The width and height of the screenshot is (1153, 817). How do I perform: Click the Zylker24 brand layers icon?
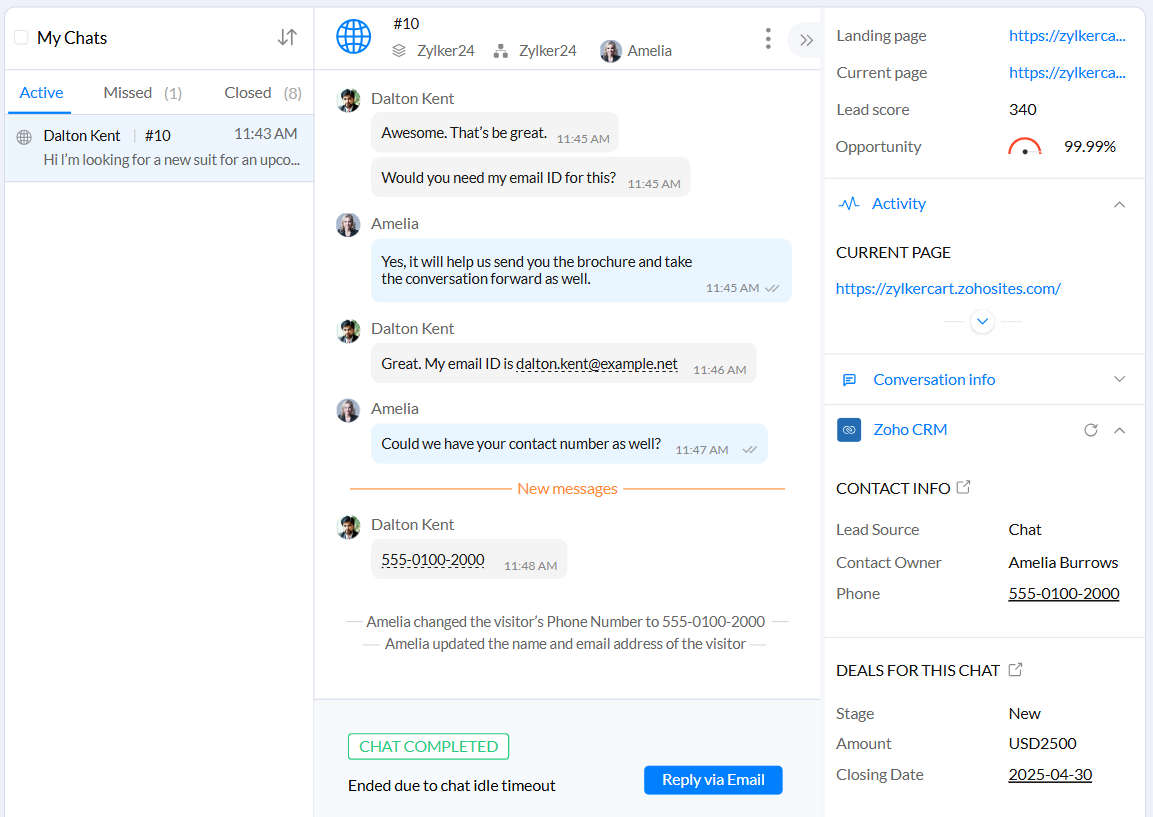tap(400, 50)
